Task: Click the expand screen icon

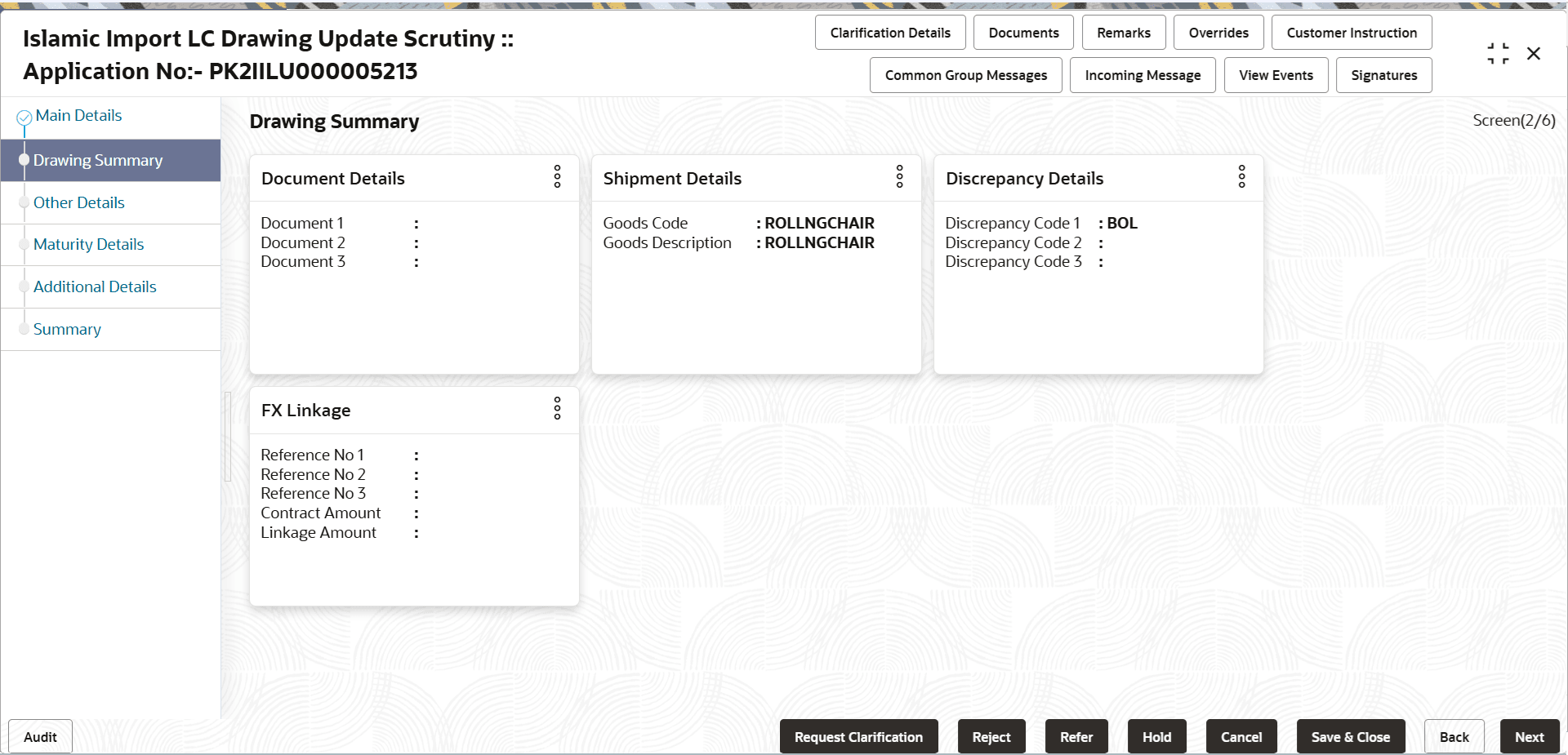Action: tap(1498, 53)
